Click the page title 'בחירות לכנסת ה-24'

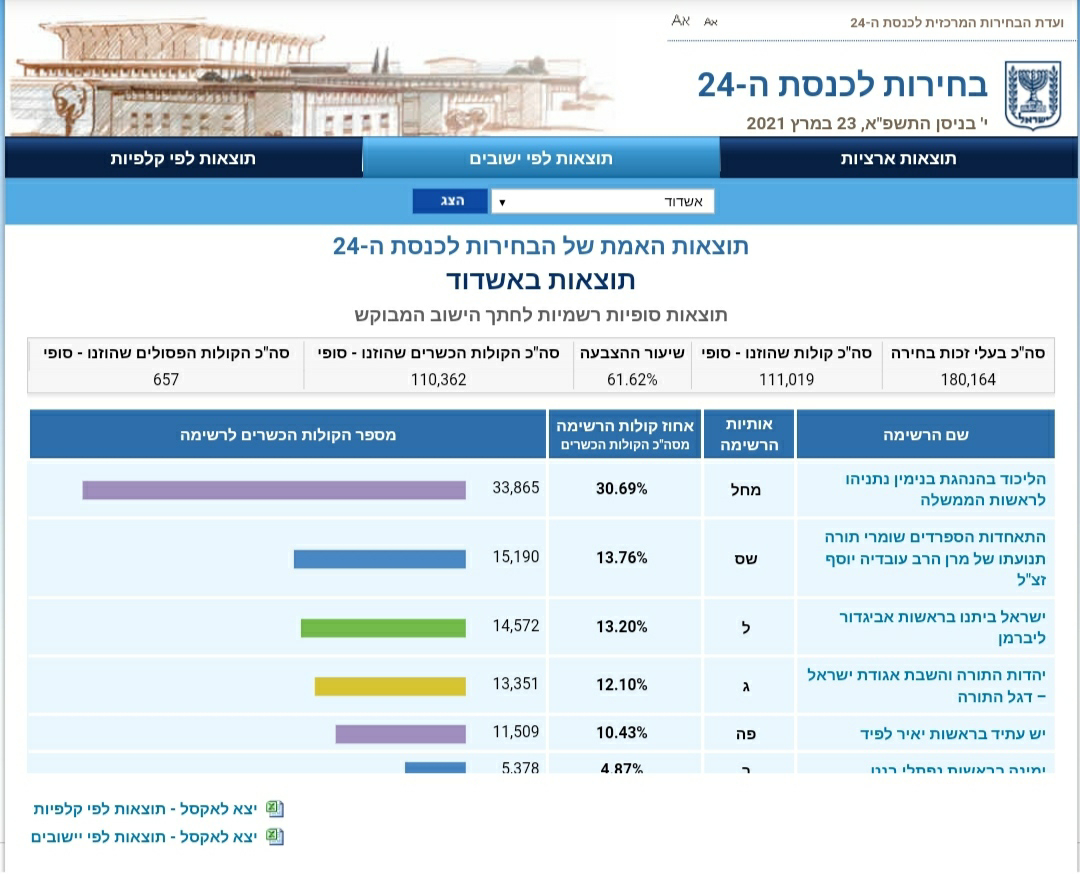click(842, 85)
